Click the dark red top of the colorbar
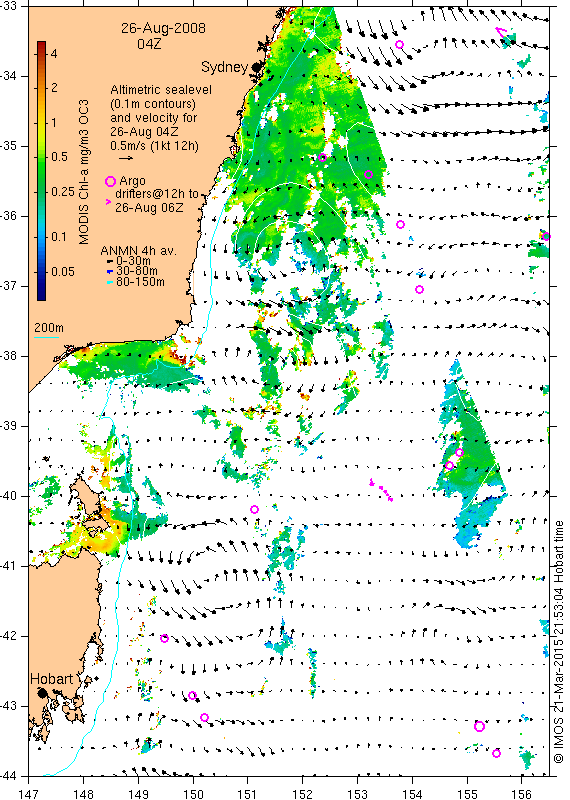The width and height of the screenshot is (570, 800). (42, 44)
